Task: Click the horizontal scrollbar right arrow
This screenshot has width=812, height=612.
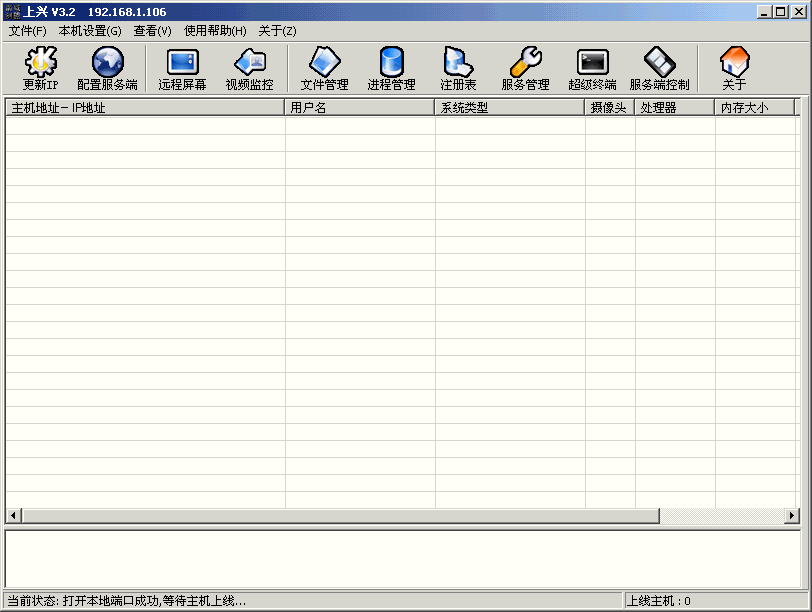Action: coord(792,516)
